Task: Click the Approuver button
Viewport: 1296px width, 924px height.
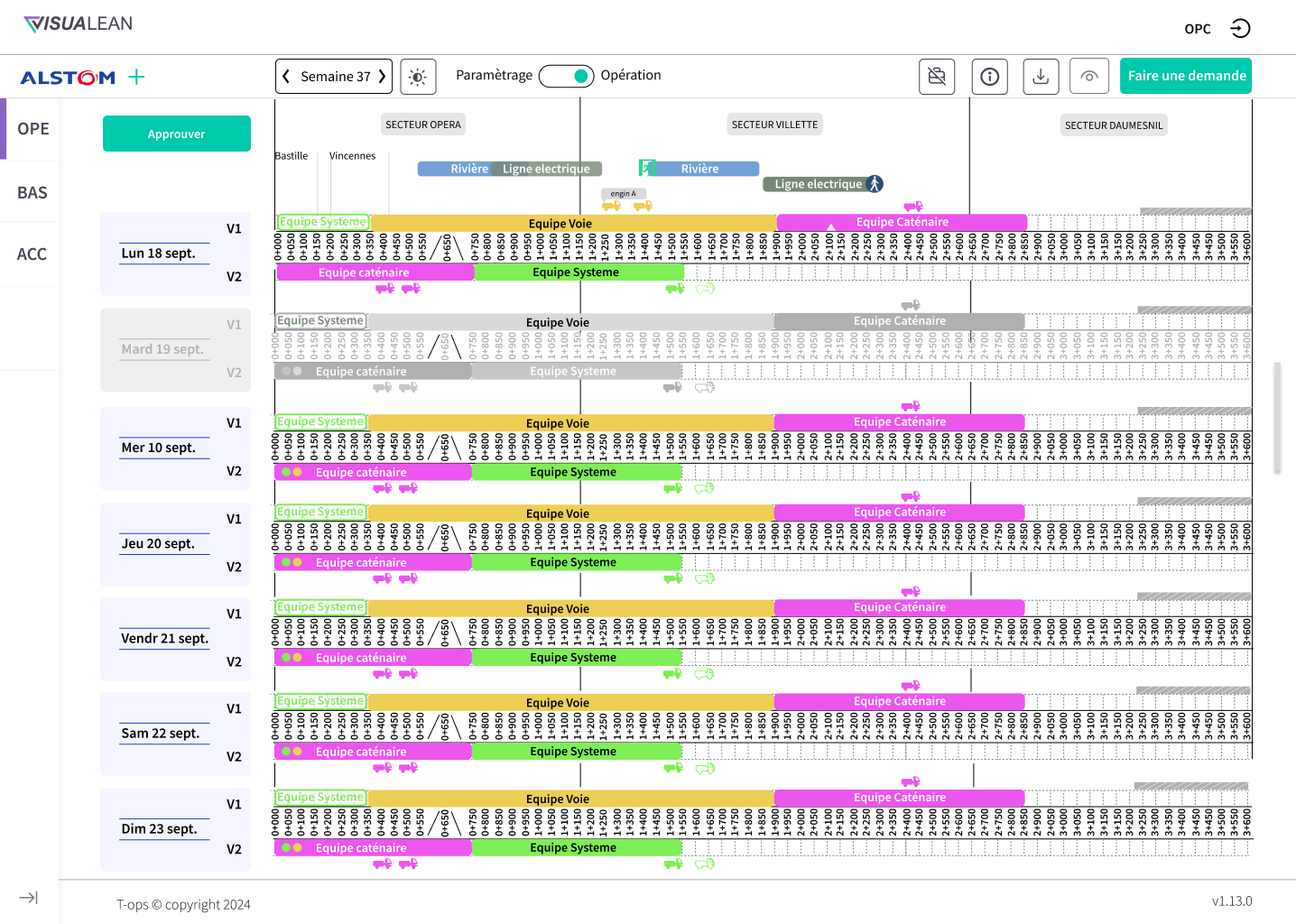Action: 177,134
